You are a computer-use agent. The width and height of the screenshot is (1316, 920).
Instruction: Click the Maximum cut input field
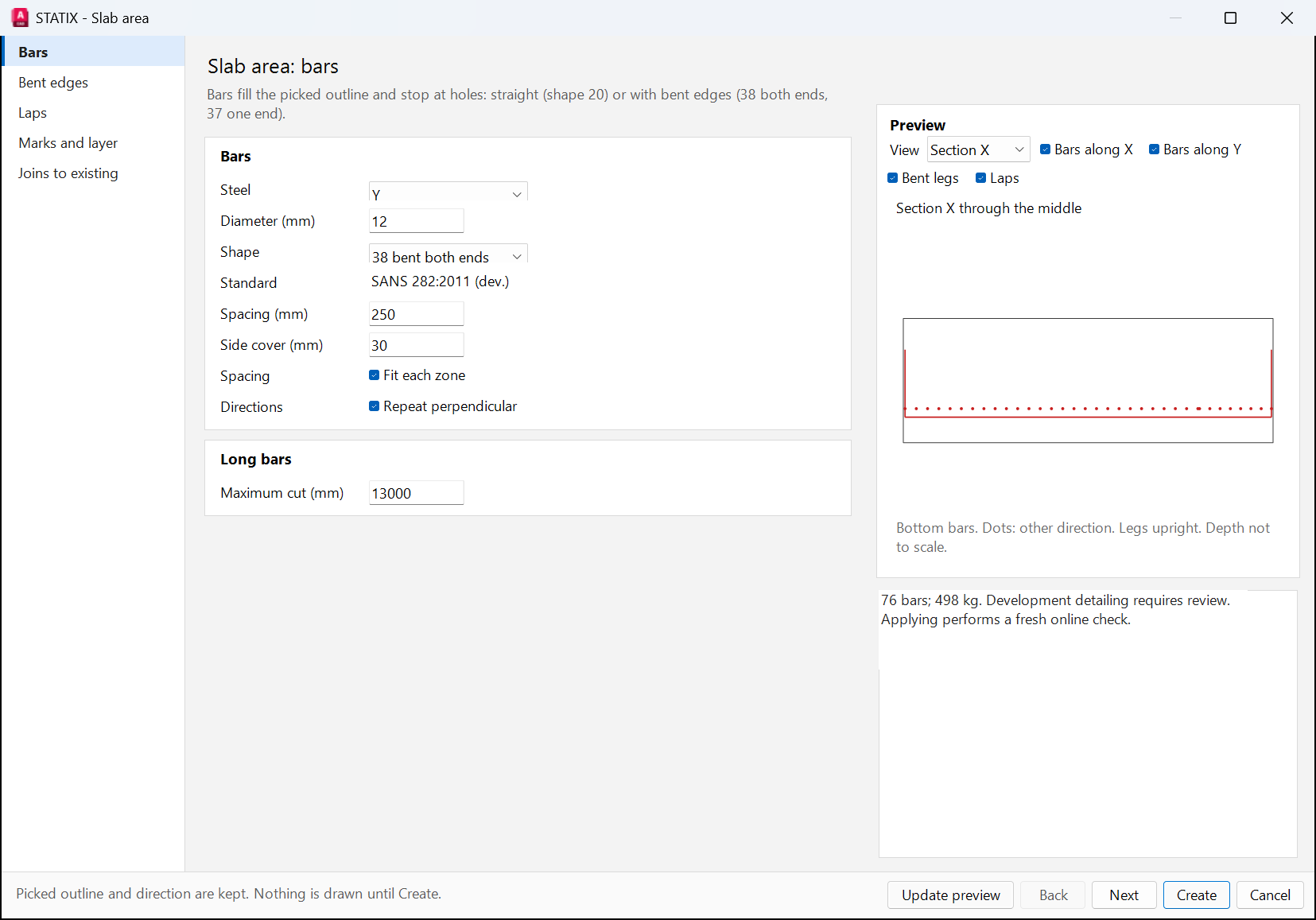[x=417, y=492]
